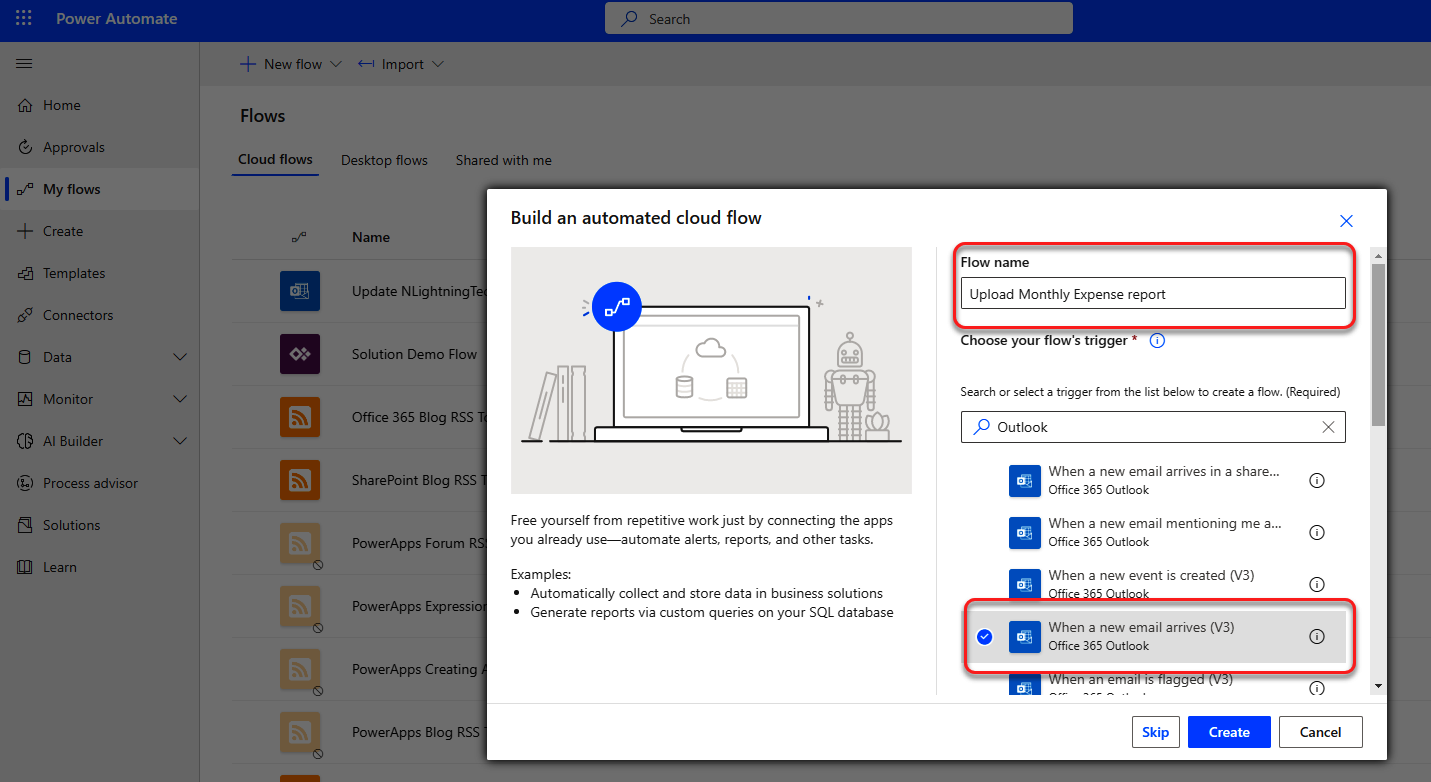The width and height of the screenshot is (1431, 782).
Task: Open PowerApps Blog RSS flow link
Action: pos(418,732)
